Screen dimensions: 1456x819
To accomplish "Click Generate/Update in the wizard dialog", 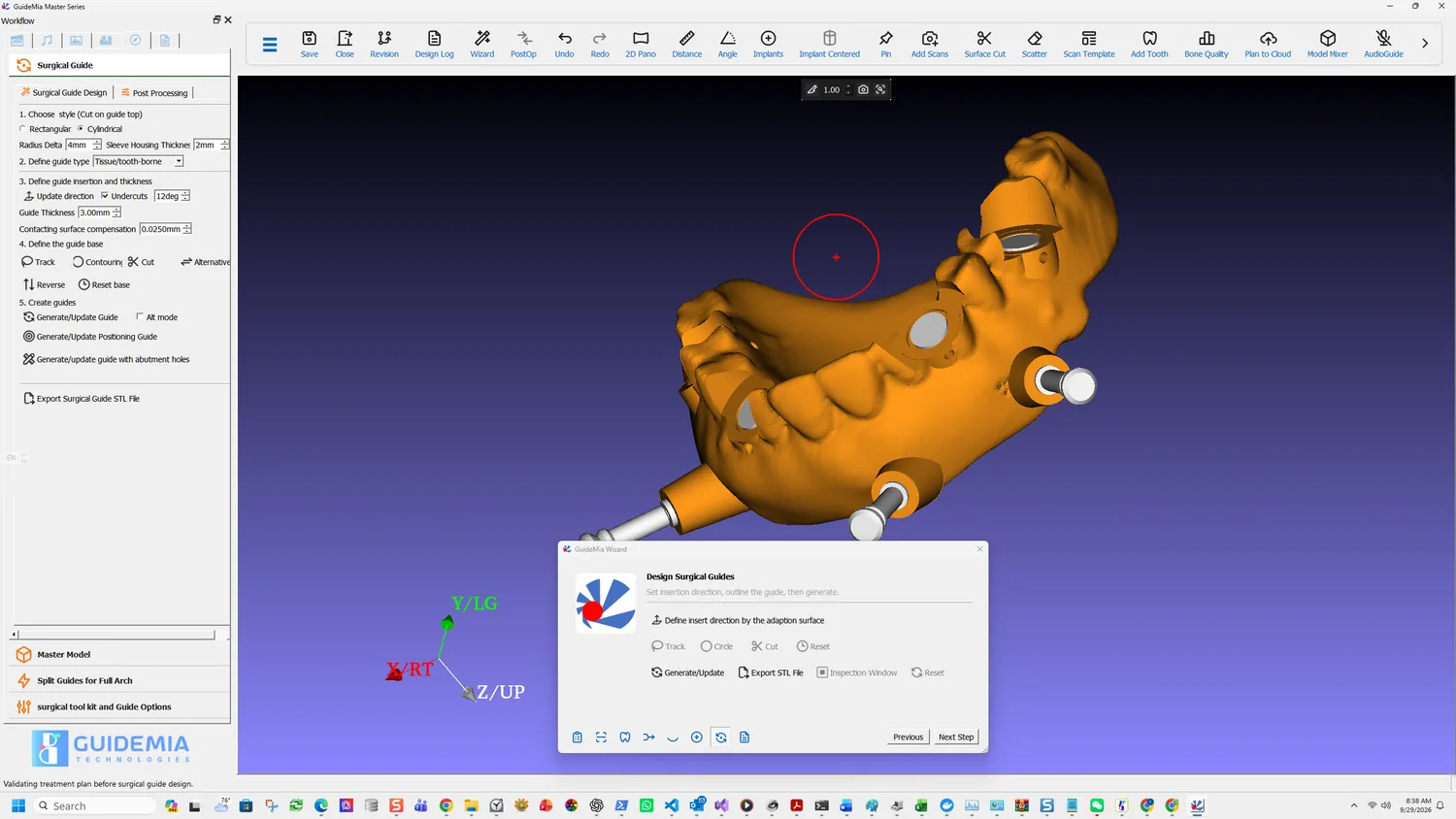I will tap(687, 672).
